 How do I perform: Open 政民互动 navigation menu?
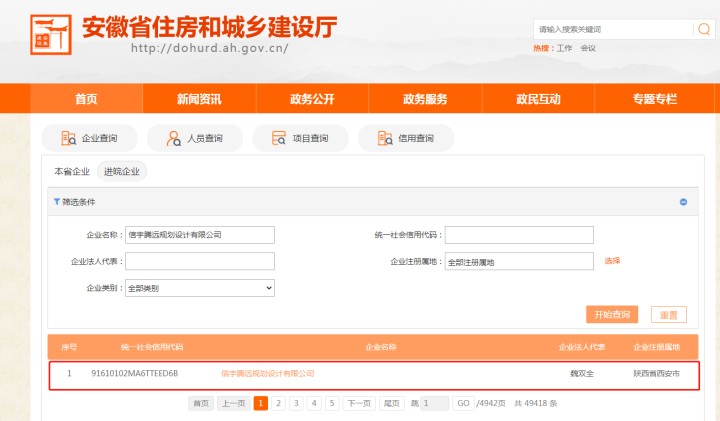click(538, 99)
